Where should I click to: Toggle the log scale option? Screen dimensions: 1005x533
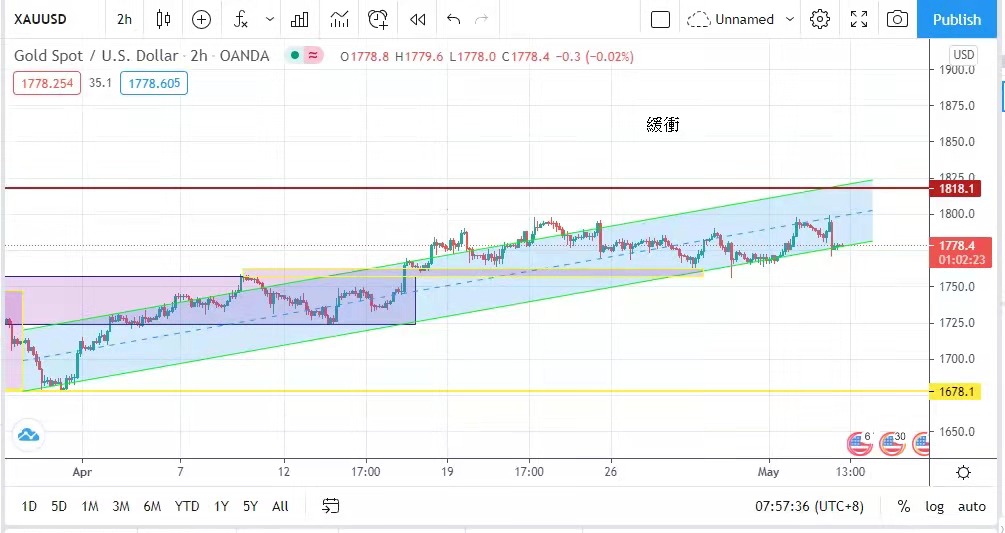point(934,506)
